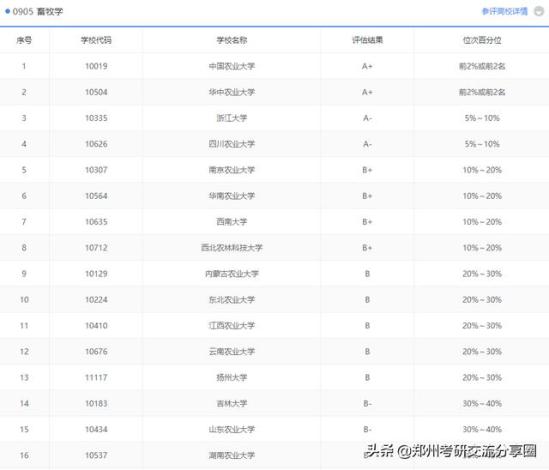Select the 华中农业大学 school name
This screenshot has height=470, width=549.
[232, 92]
